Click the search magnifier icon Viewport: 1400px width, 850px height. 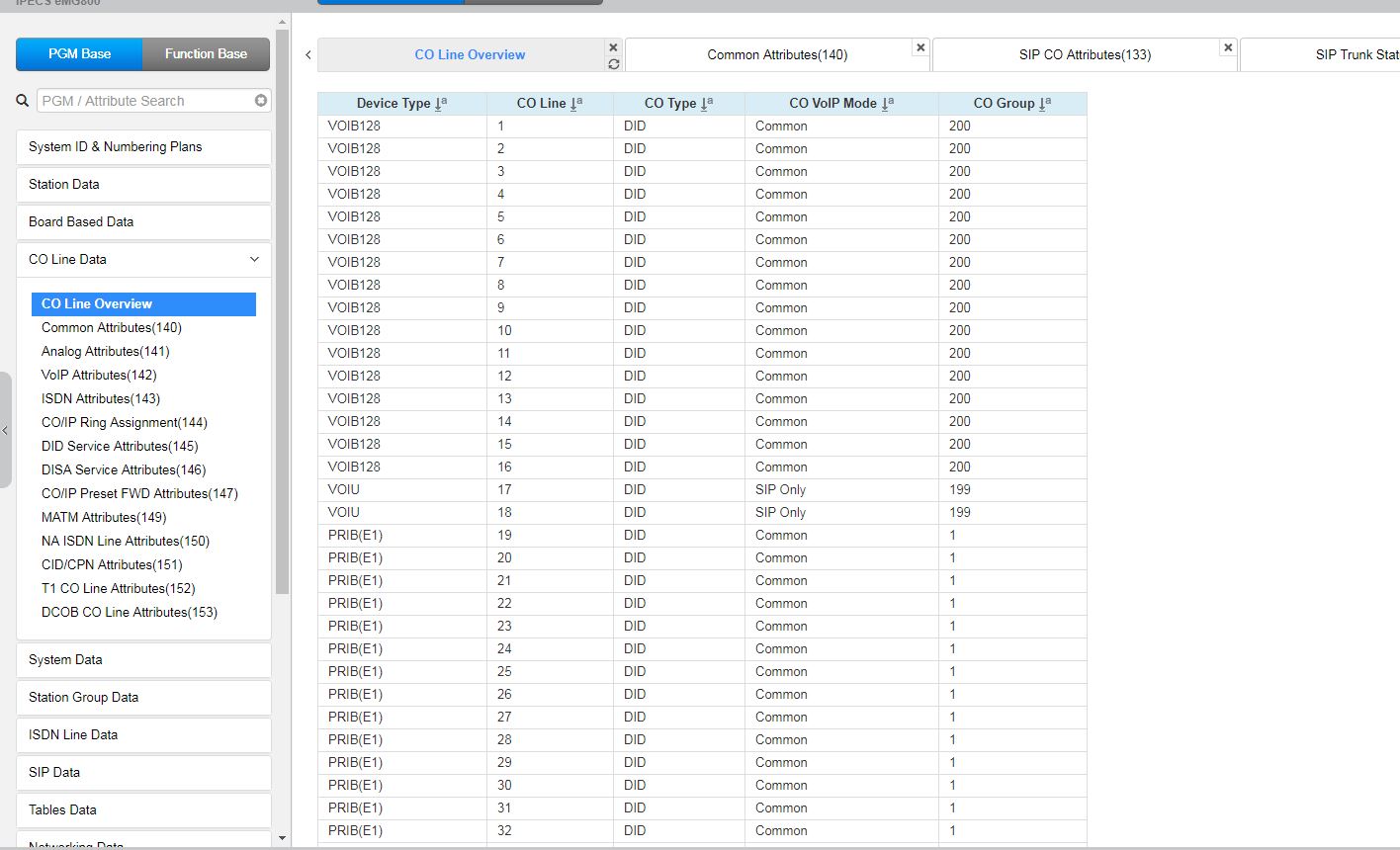[x=23, y=101]
